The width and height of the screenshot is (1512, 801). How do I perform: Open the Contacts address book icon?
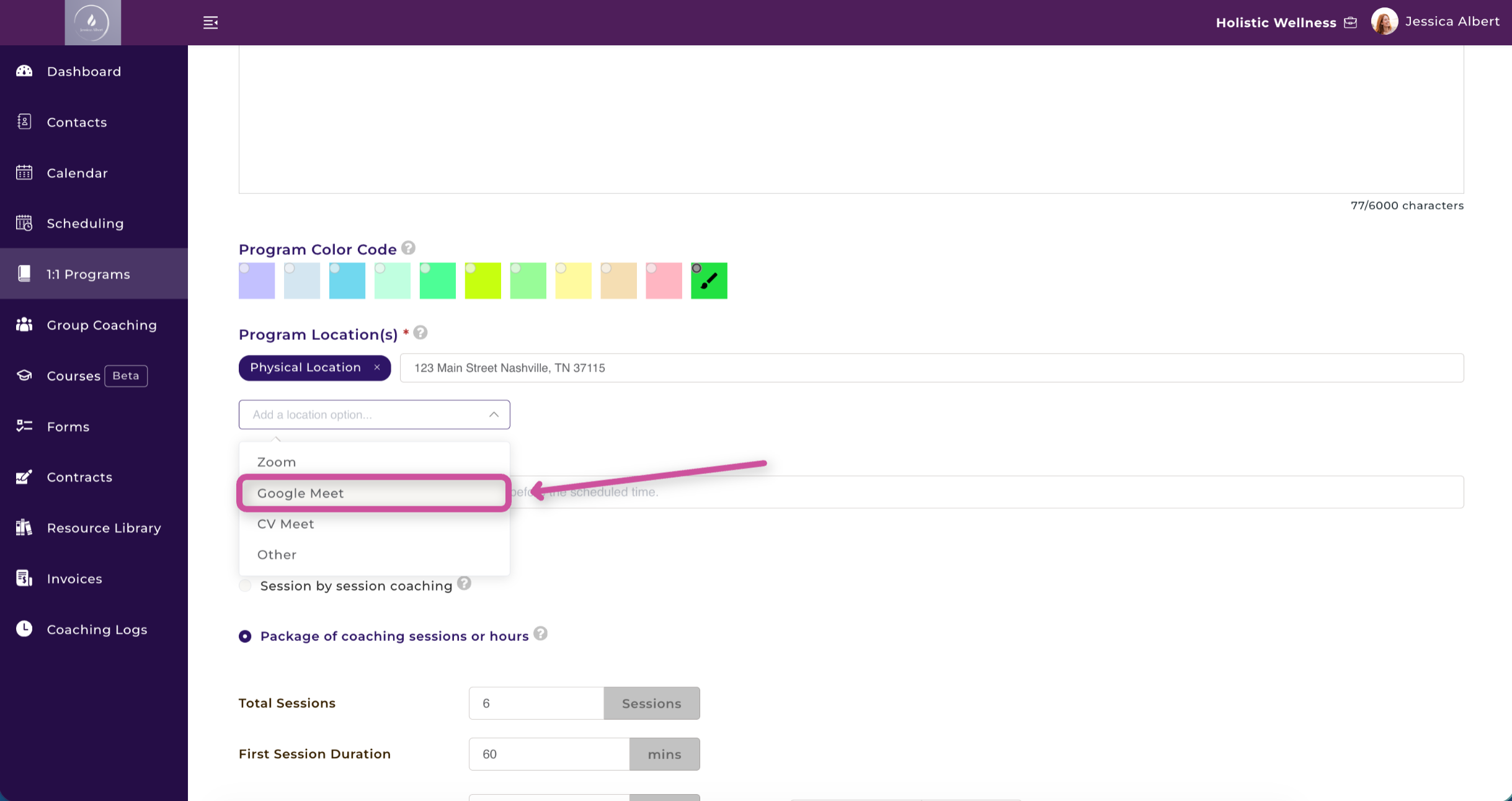tap(24, 122)
